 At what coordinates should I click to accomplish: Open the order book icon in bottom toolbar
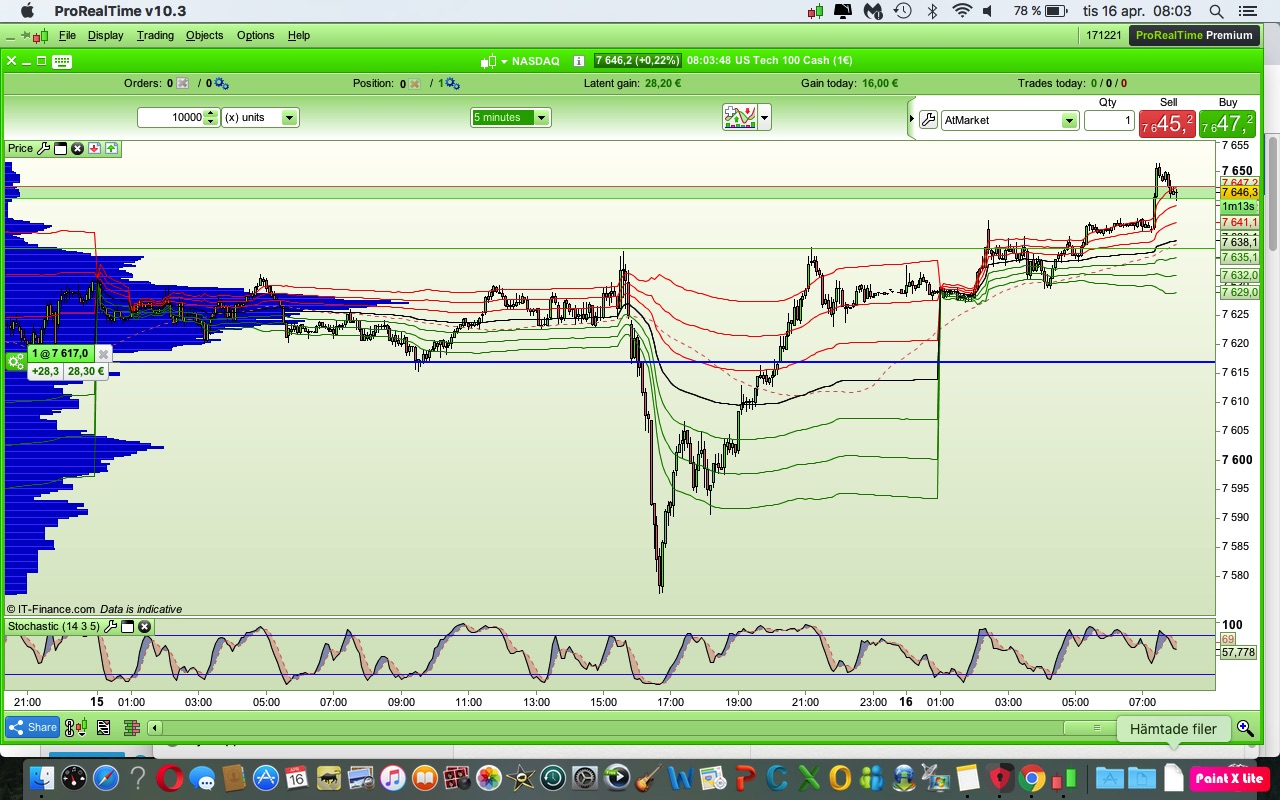tap(131, 728)
